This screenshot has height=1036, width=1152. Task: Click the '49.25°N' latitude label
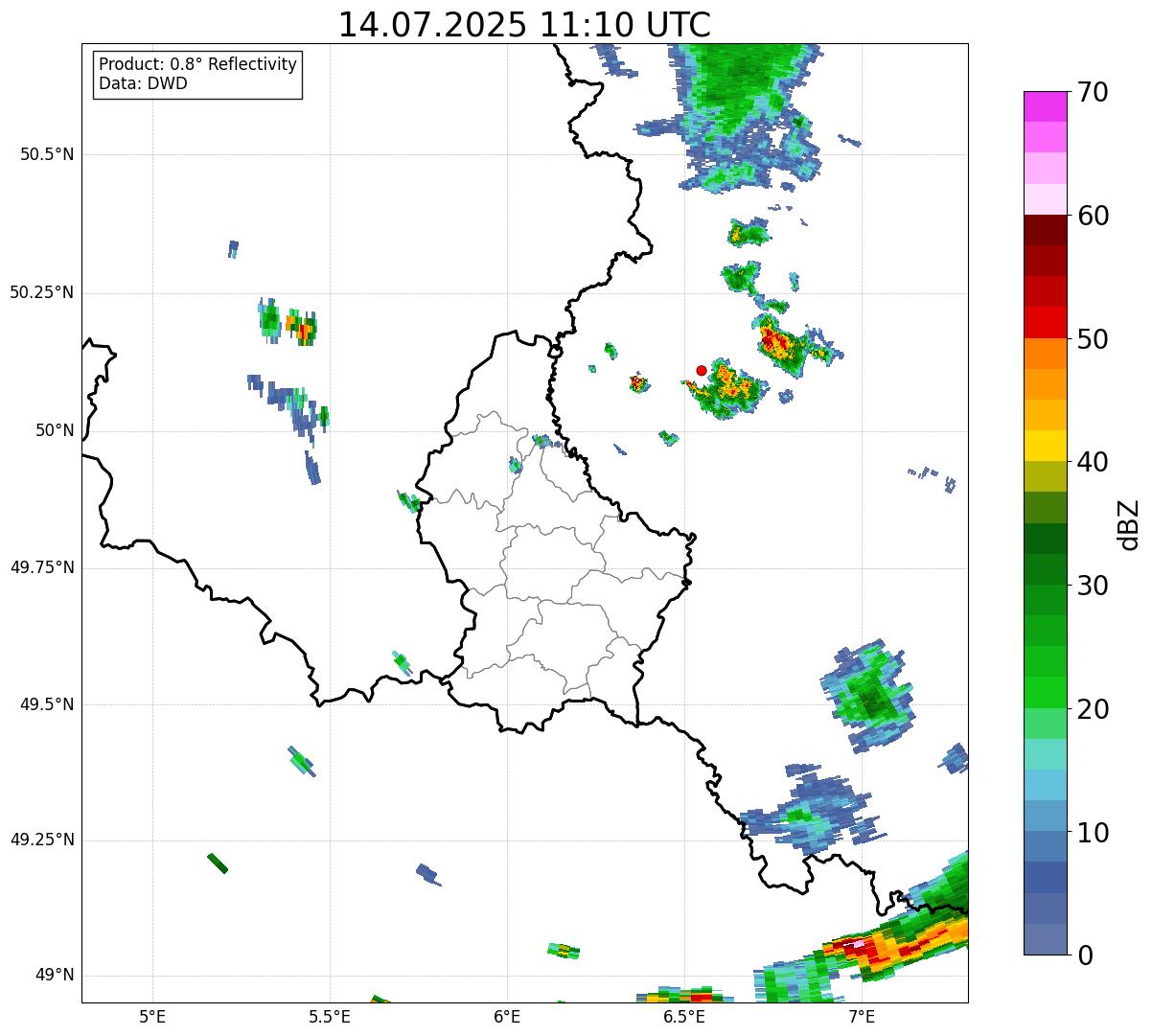coord(42,840)
